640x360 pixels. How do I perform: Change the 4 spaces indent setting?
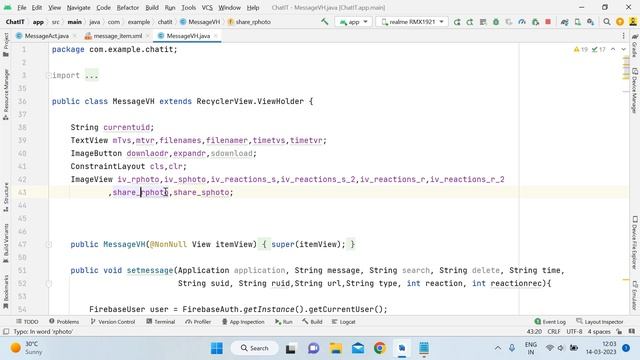click(599, 331)
